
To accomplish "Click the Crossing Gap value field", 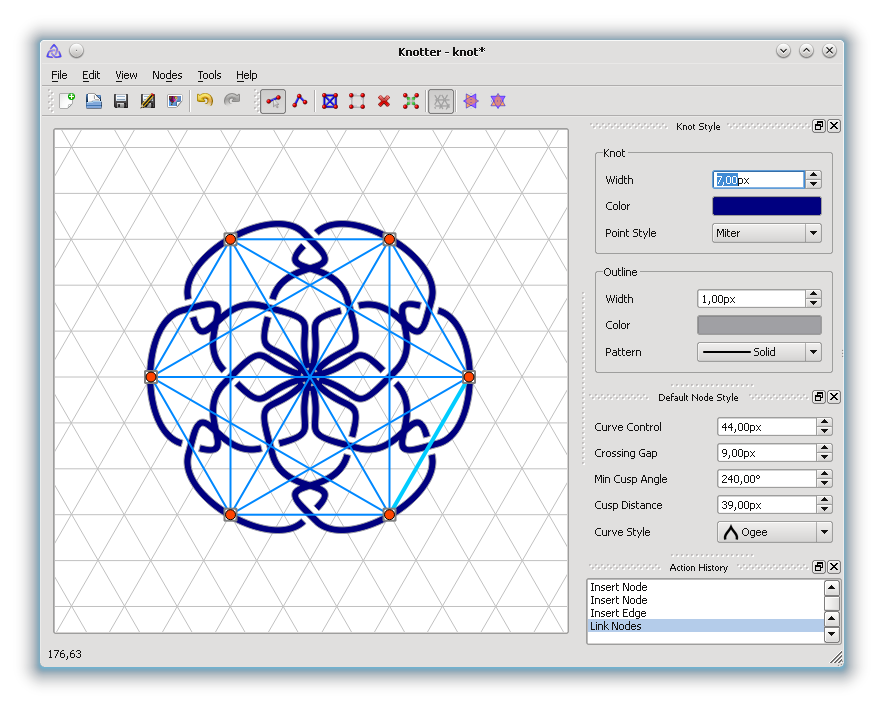I will [x=767, y=453].
